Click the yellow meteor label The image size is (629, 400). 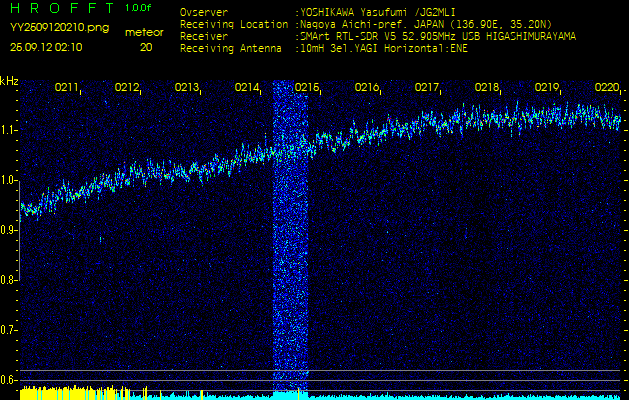tap(146, 32)
